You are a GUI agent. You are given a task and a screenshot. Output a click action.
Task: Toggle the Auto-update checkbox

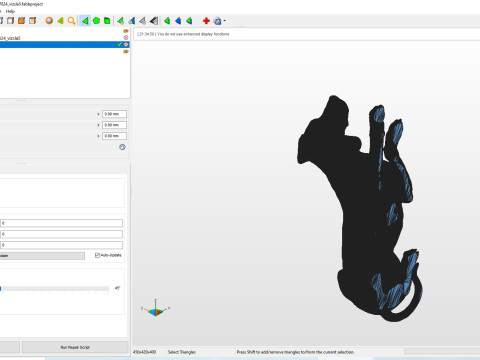pyautogui.click(x=97, y=255)
